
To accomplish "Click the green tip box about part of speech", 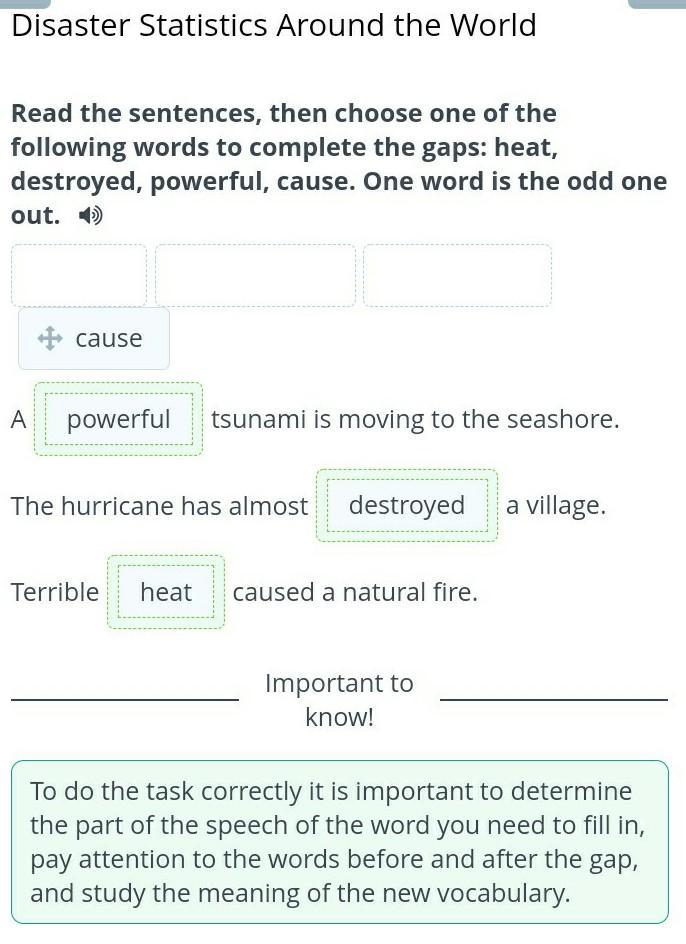I will 340,842.
